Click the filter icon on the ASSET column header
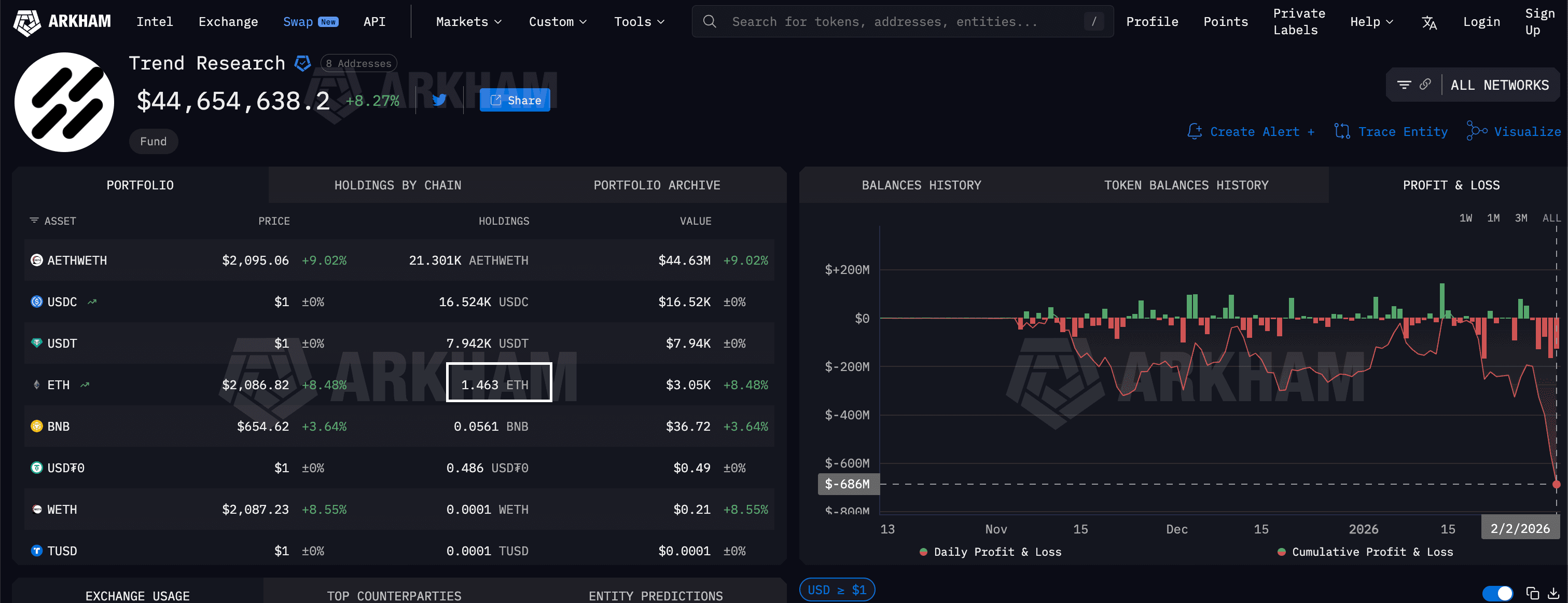 point(34,221)
